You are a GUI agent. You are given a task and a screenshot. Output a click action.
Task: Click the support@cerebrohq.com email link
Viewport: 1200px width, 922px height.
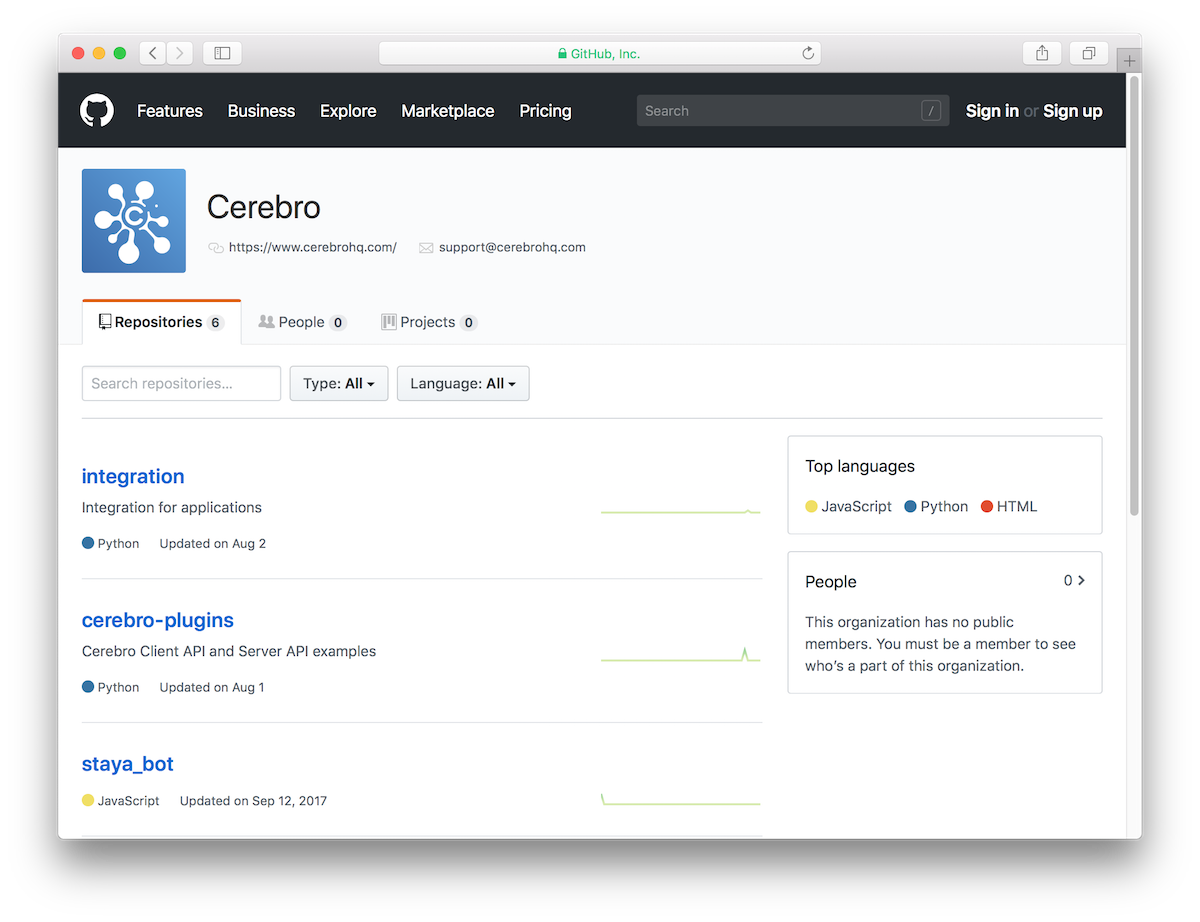pyautogui.click(x=512, y=247)
